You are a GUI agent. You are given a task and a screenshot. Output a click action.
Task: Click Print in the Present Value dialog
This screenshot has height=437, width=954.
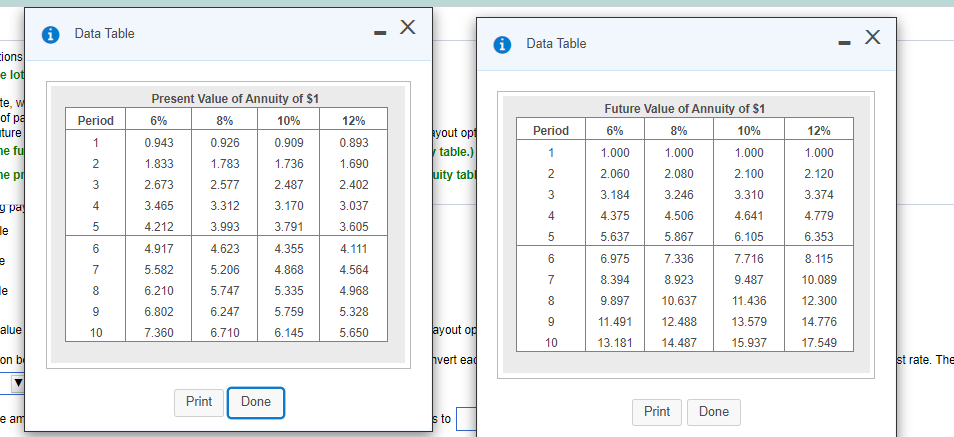click(x=199, y=402)
